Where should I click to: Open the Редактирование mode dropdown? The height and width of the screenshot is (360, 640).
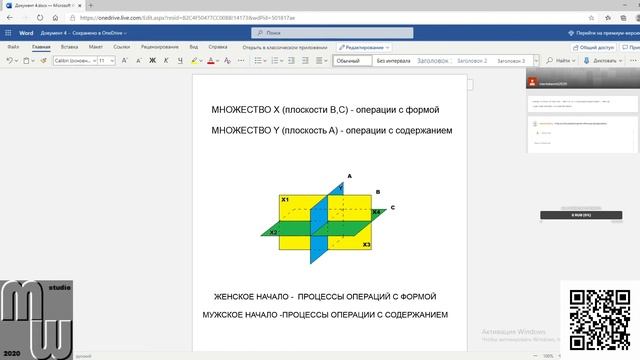pos(364,47)
